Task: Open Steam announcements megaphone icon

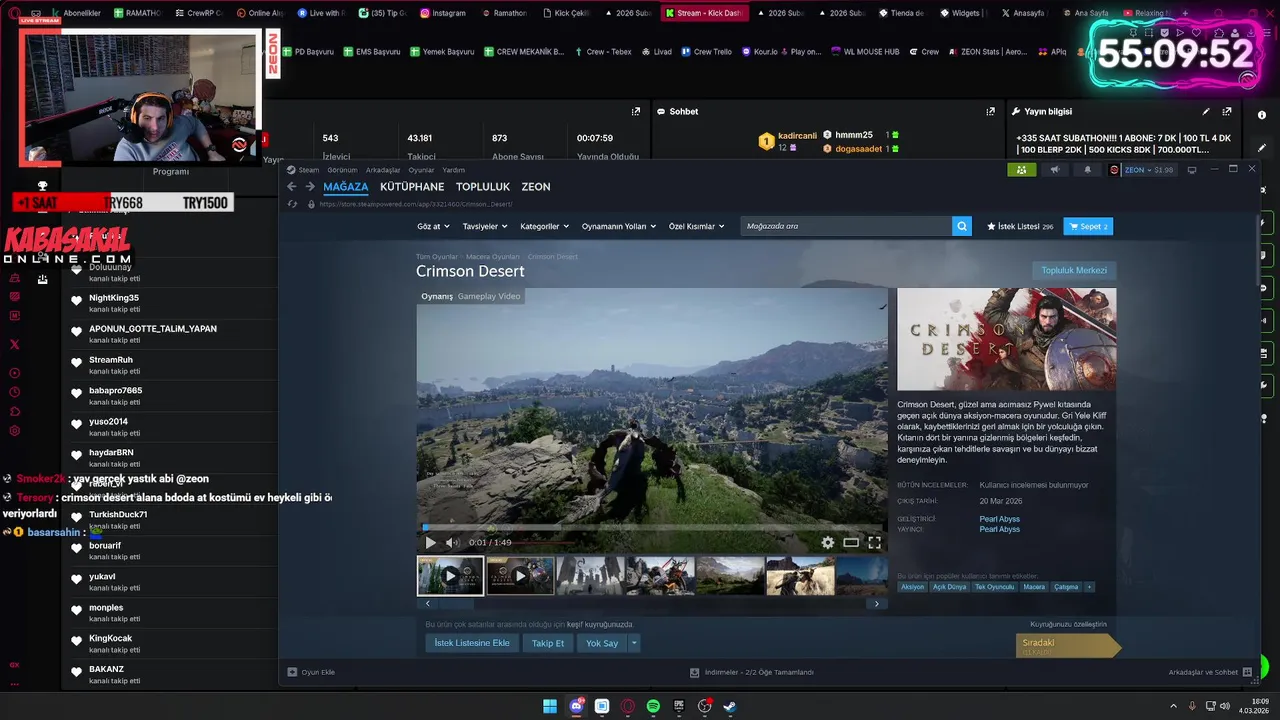Action: pyautogui.click(x=1055, y=170)
